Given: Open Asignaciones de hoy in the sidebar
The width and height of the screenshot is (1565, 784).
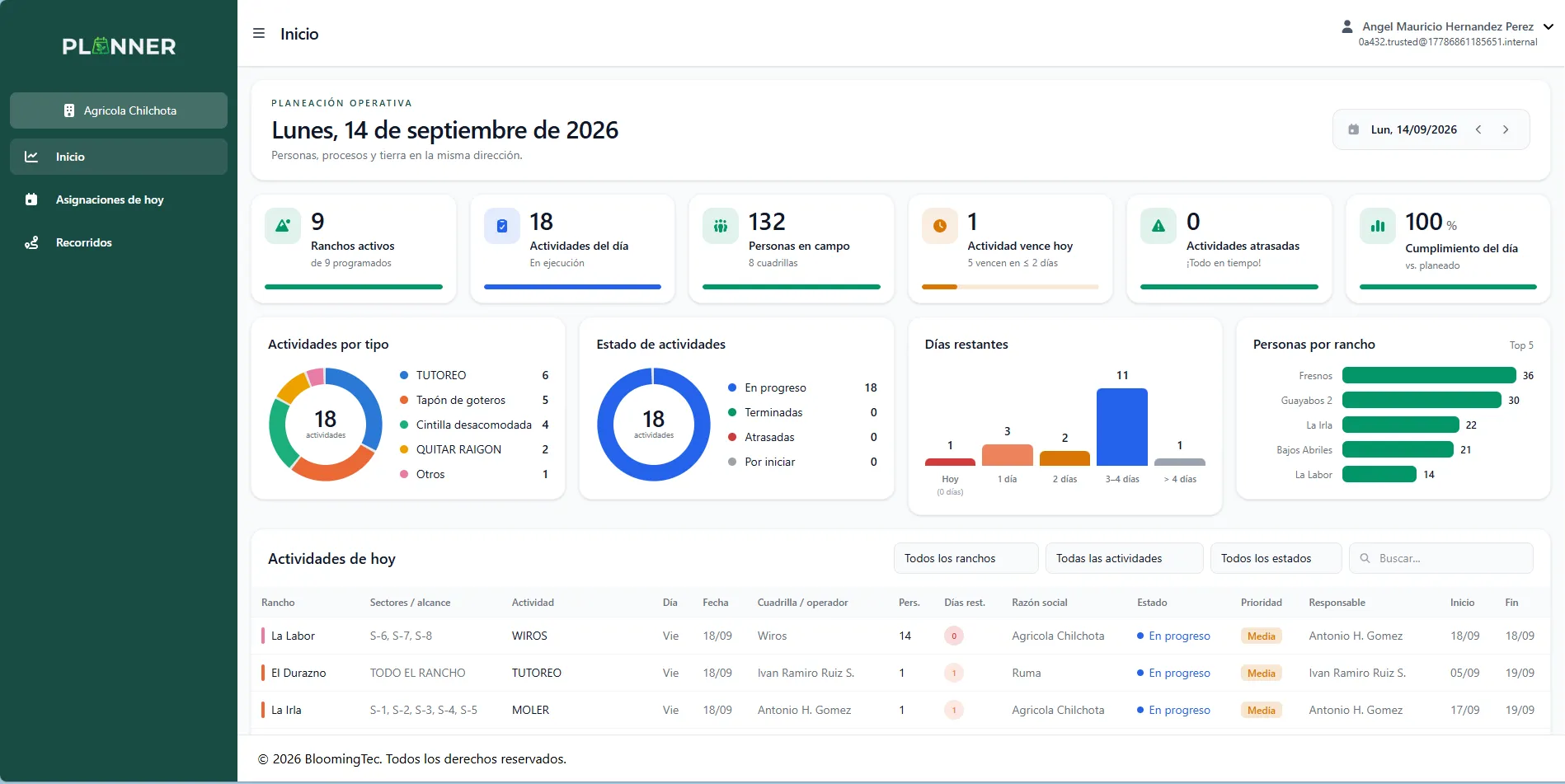Looking at the screenshot, I should [119, 200].
